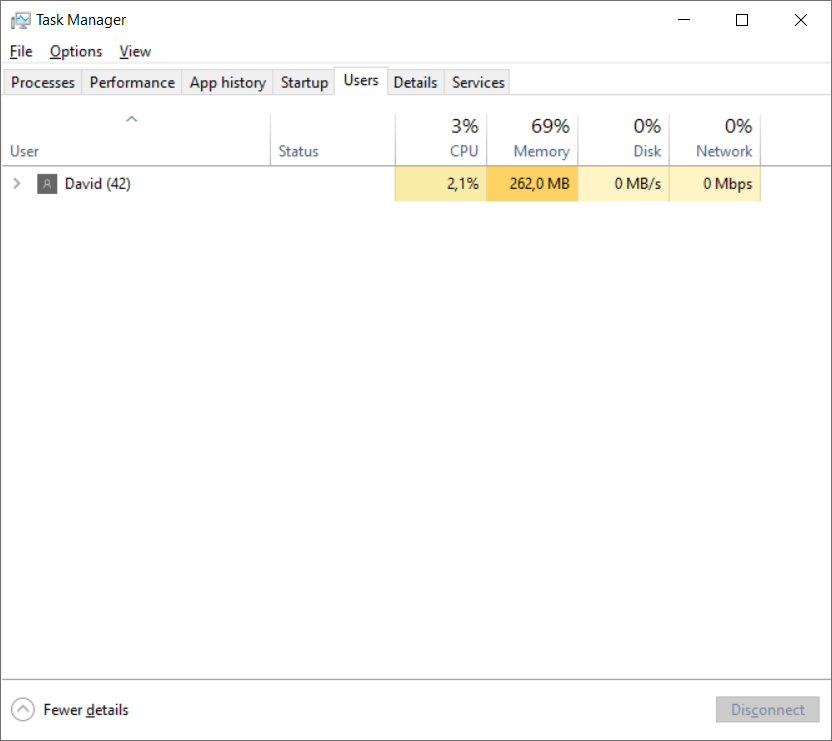This screenshot has height=741, width=832.
Task: Open the Options menu
Action: click(x=76, y=51)
